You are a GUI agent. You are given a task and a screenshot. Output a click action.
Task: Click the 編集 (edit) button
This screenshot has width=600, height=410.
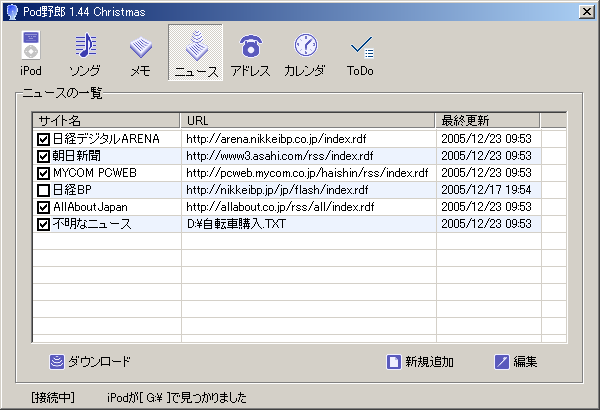[516, 361]
